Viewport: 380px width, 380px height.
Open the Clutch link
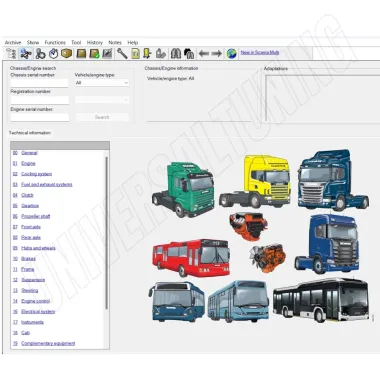tap(27, 195)
